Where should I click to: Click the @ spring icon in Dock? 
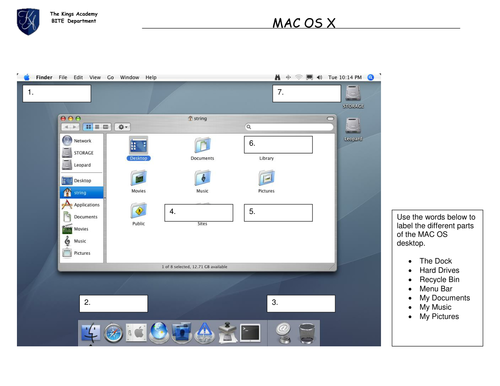click(283, 333)
